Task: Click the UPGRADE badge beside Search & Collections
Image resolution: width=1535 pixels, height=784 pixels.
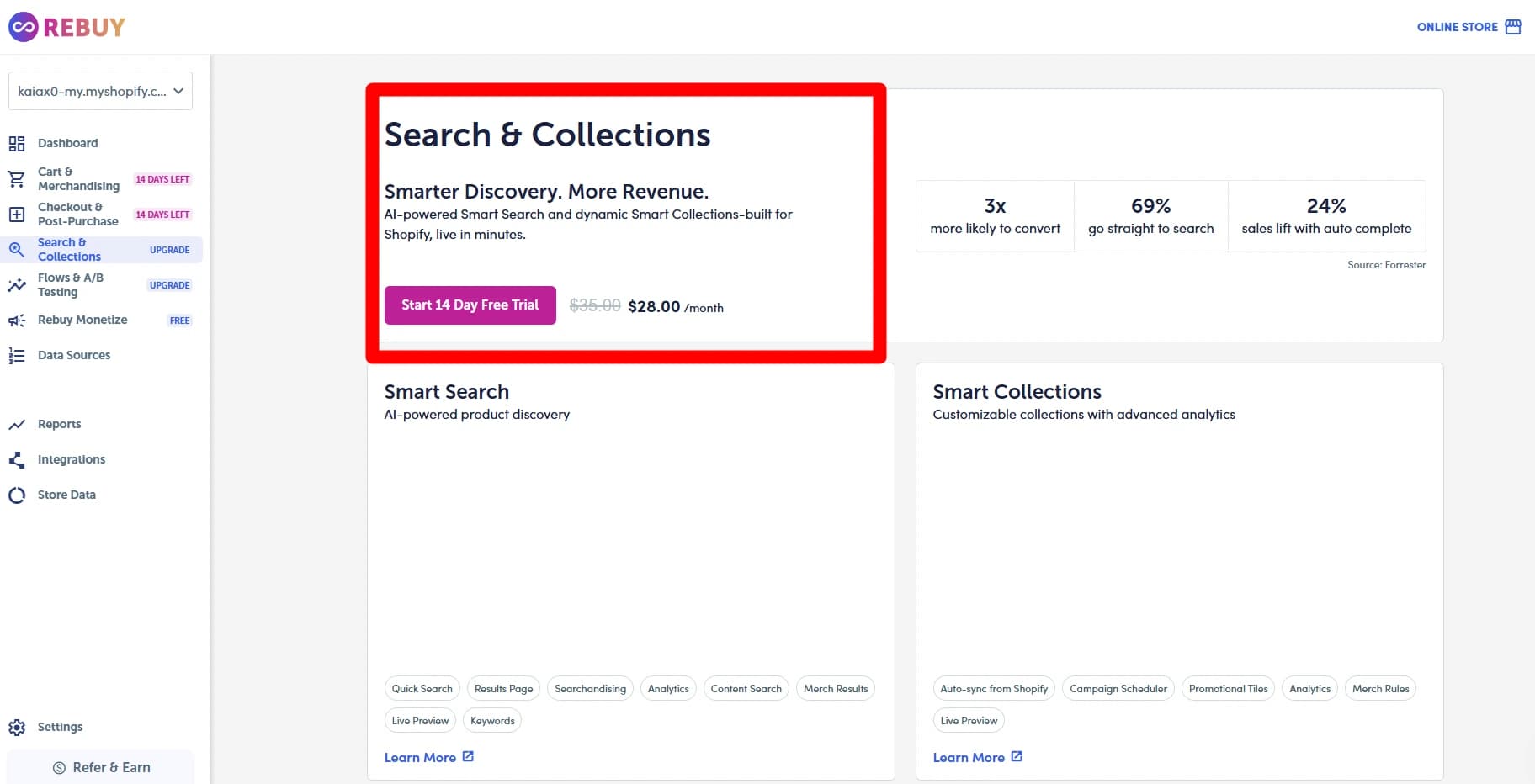Action: pyautogui.click(x=169, y=250)
